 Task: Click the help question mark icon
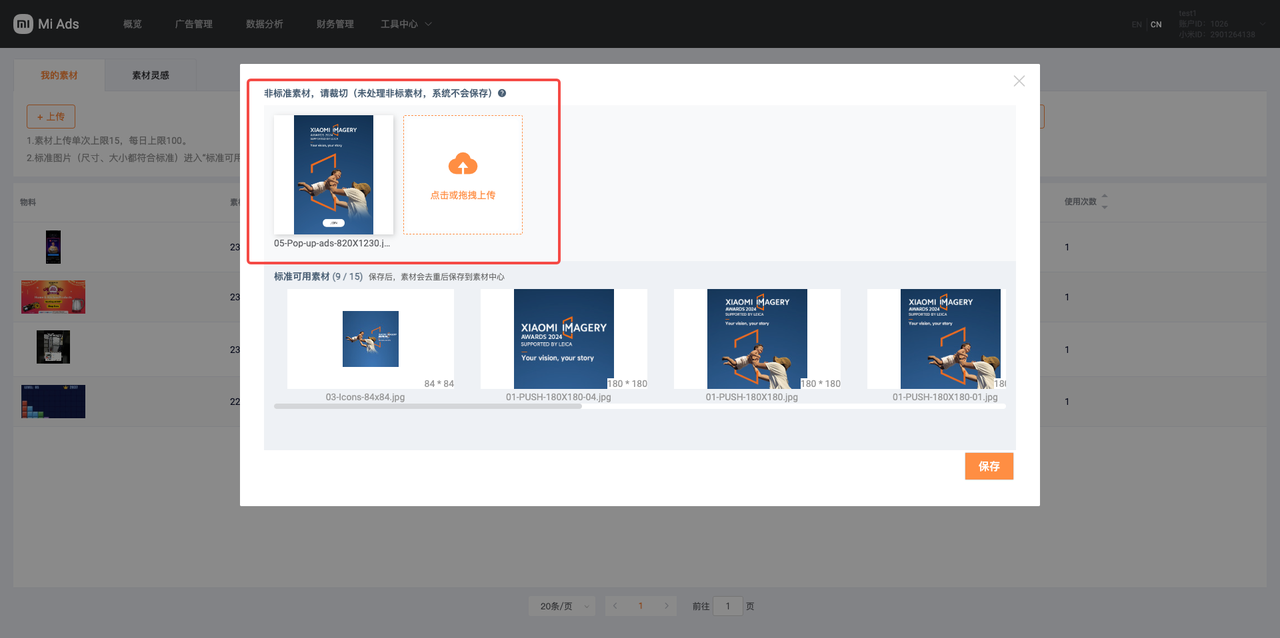point(502,93)
